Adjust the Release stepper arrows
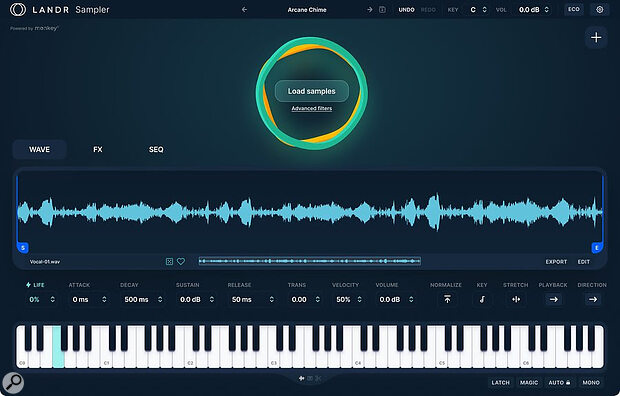Viewport: 620px width, 396px height. click(271, 299)
